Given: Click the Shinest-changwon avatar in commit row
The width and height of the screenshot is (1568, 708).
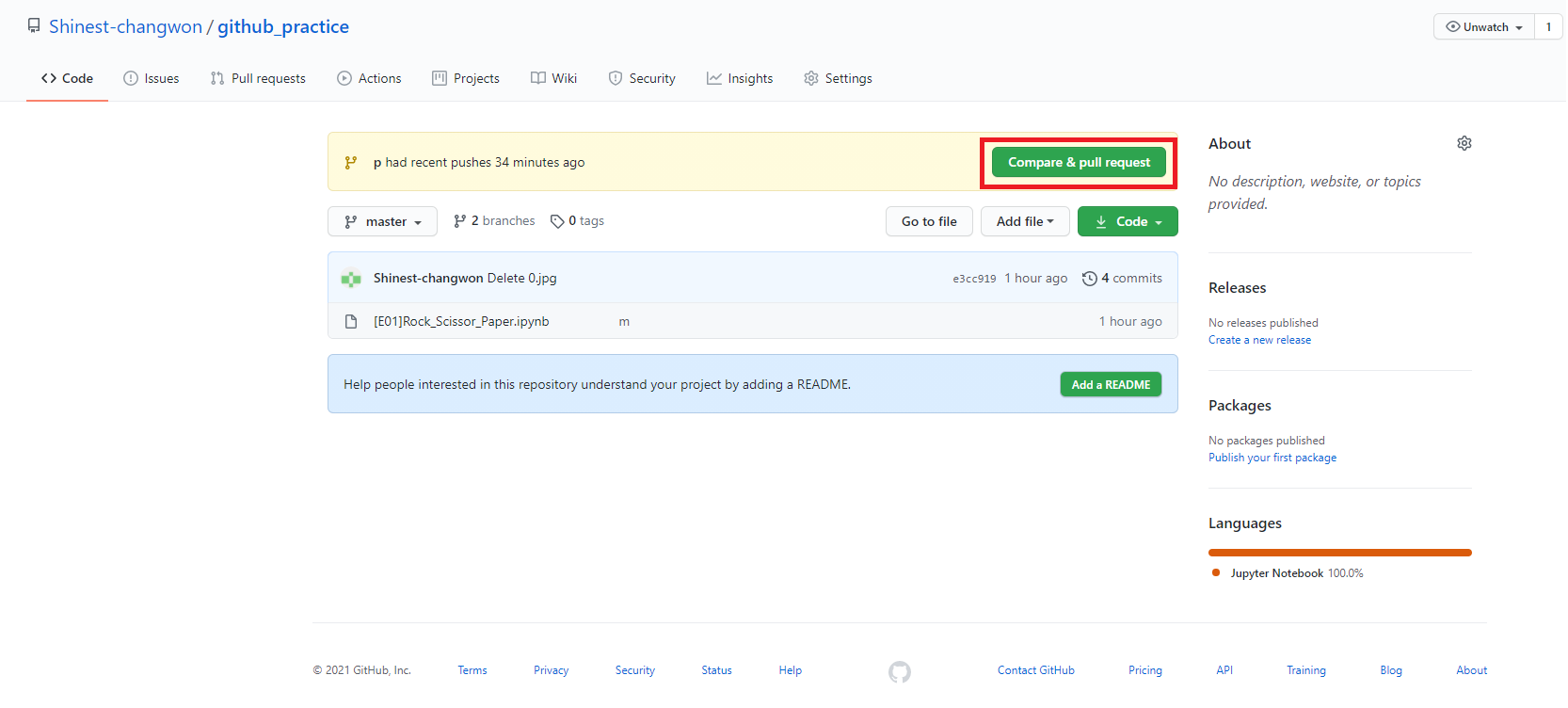Looking at the screenshot, I should click(x=351, y=279).
